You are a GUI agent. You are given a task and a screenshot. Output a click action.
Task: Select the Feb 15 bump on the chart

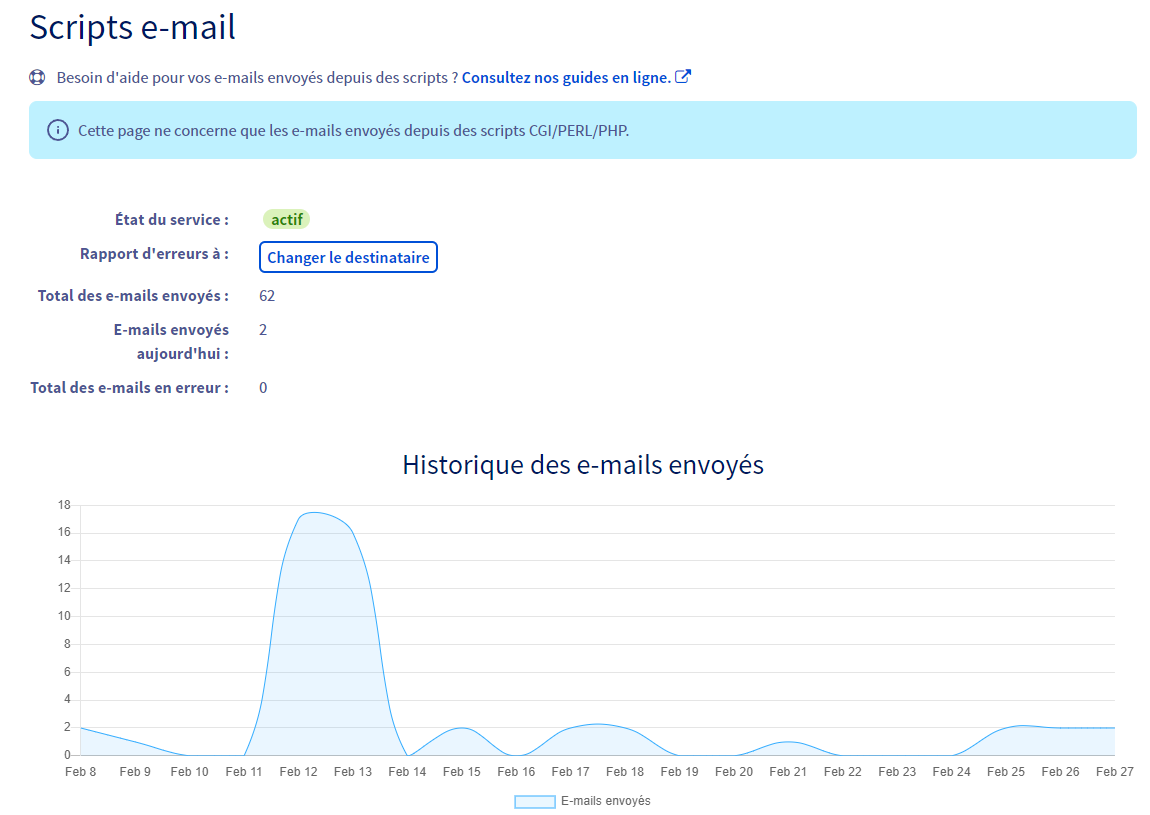tap(461, 728)
